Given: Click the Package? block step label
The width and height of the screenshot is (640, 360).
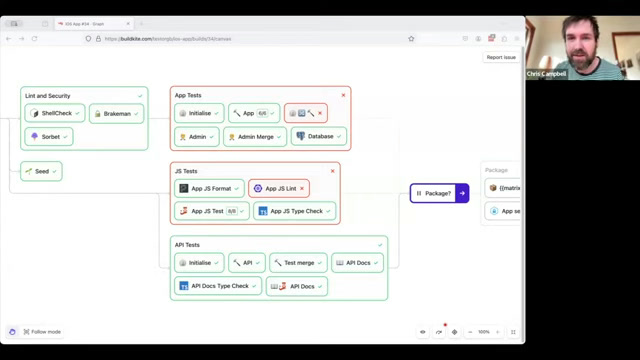Looking at the screenshot, I should tap(438, 193).
